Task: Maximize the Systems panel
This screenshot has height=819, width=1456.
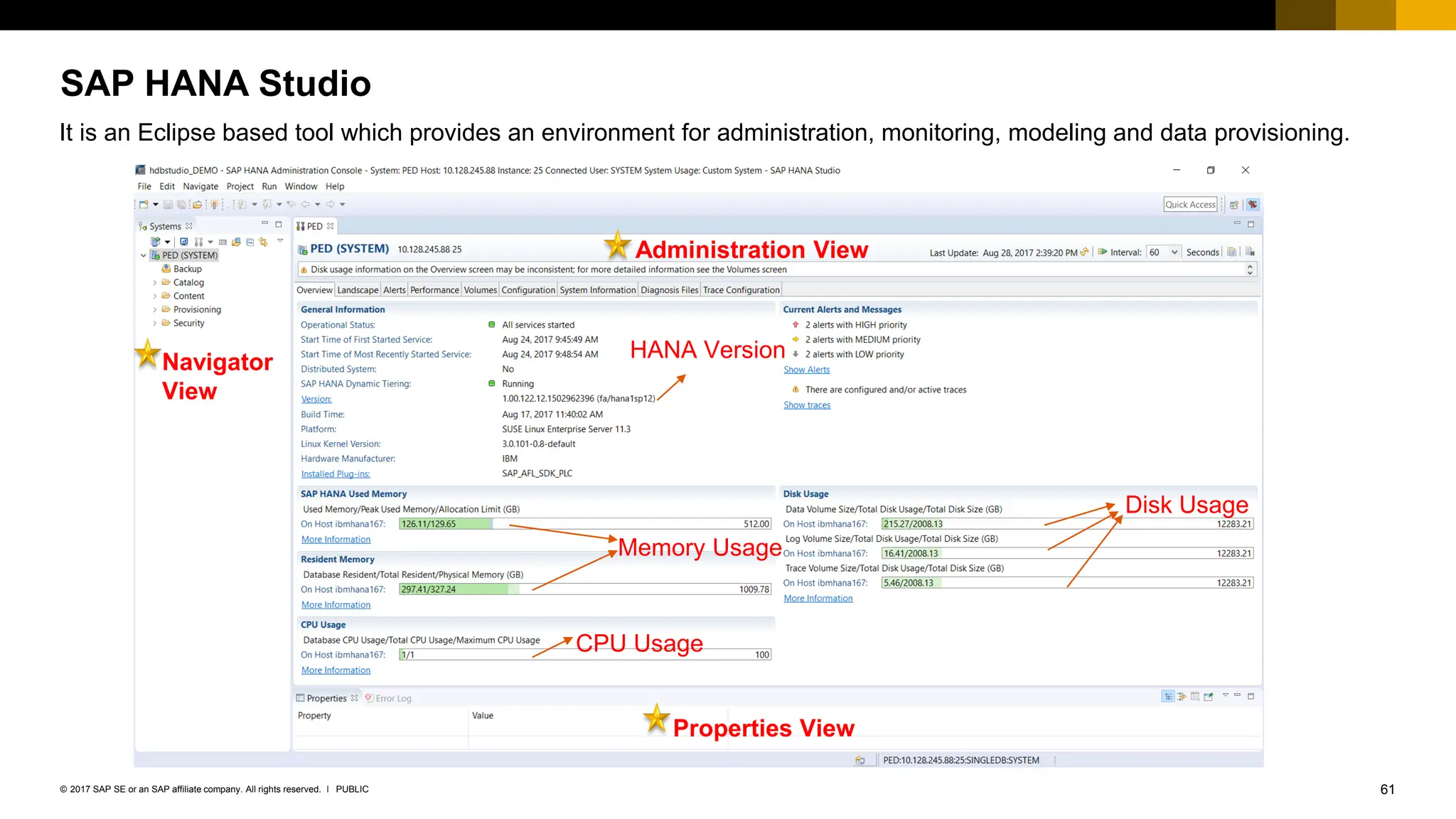Action: pos(279,224)
